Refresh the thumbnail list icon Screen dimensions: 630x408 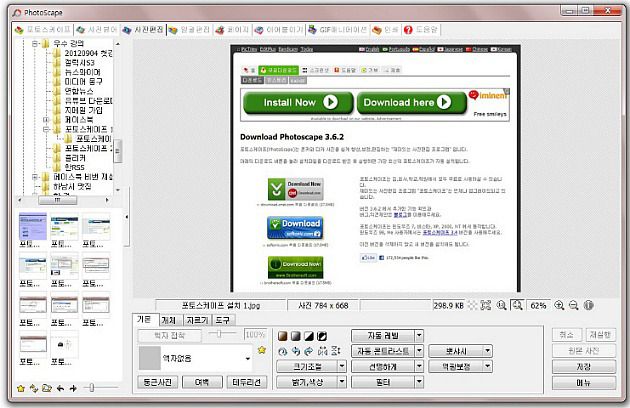pos(34,388)
